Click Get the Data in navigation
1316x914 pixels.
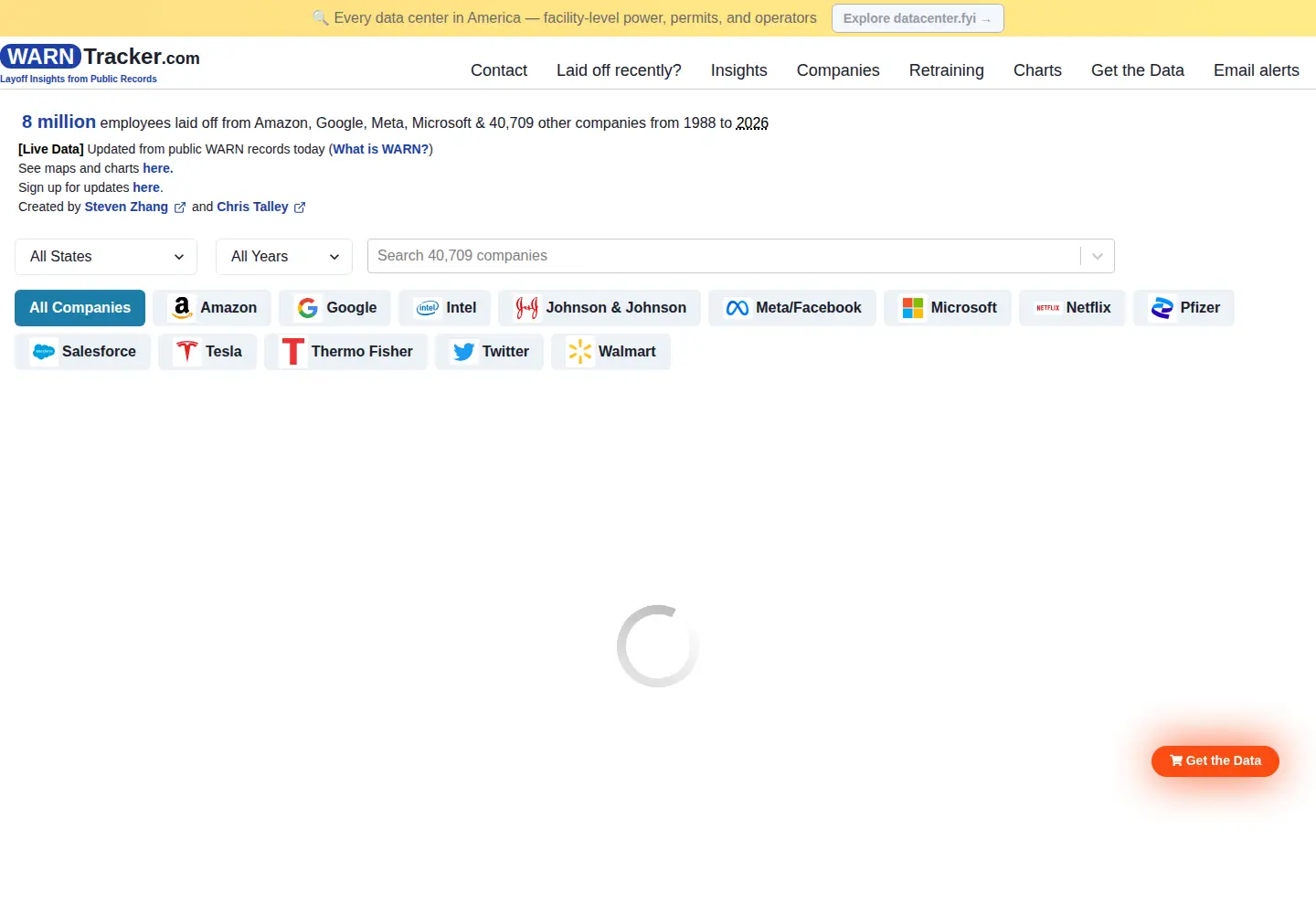click(1138, 70)
